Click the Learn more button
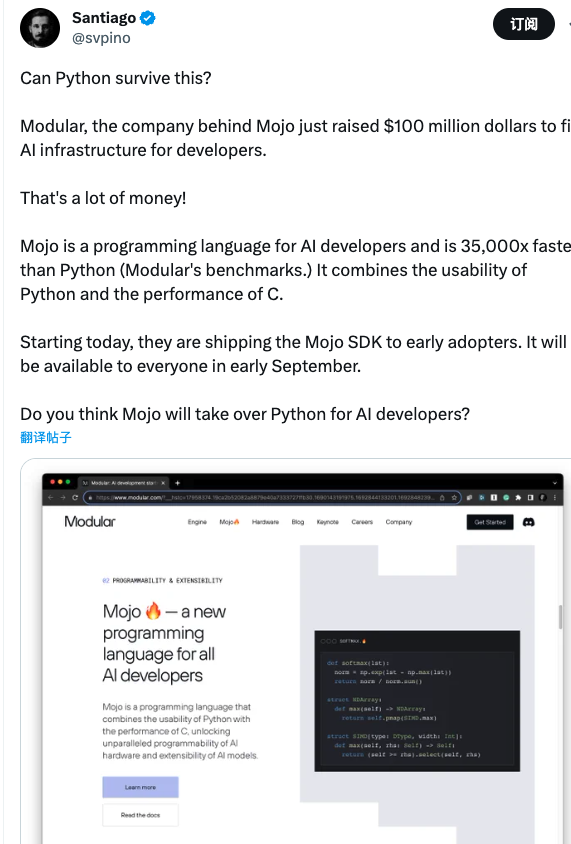The width and height of the screenshot is (571, 844). (x=140, y=787)
